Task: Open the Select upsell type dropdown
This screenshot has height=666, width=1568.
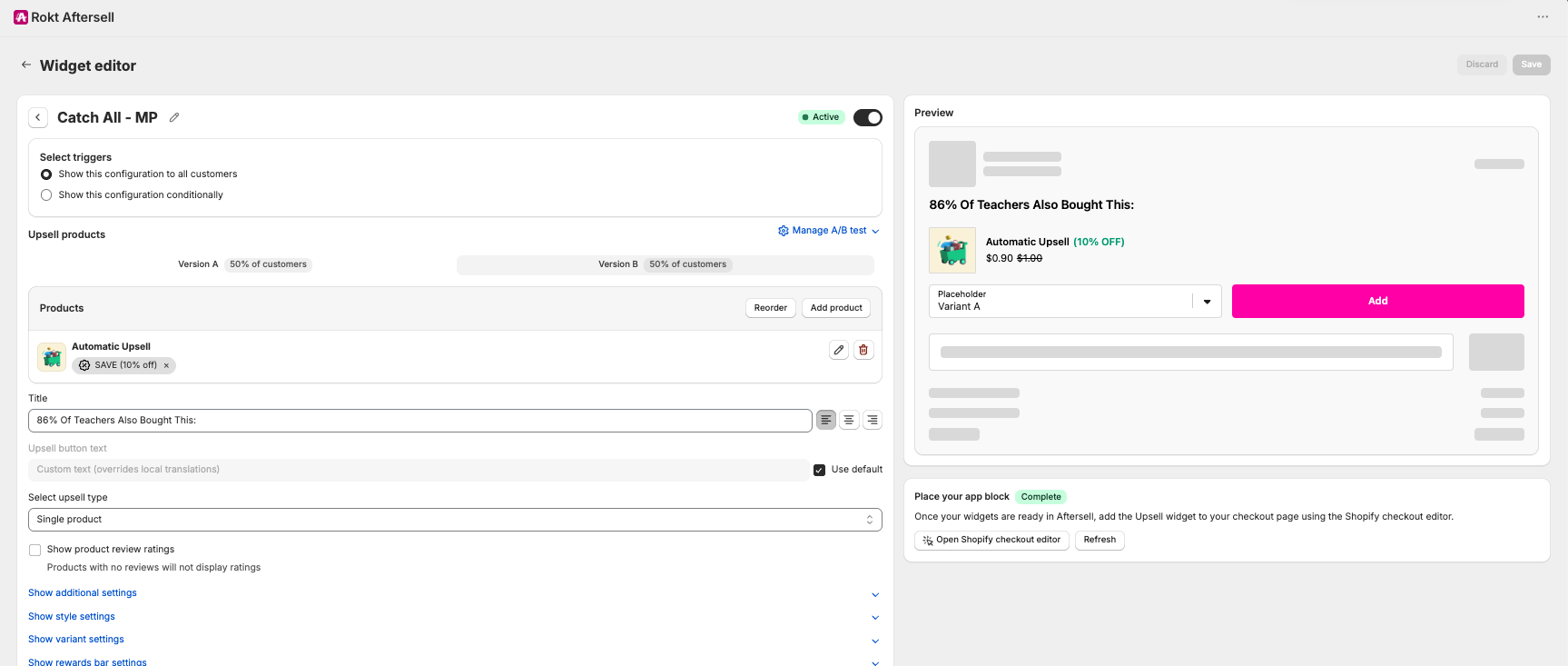Action: 455,520
